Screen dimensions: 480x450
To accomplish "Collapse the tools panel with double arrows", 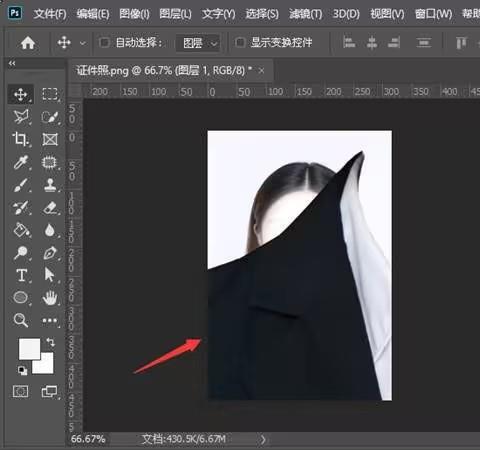I will [12, 63].
